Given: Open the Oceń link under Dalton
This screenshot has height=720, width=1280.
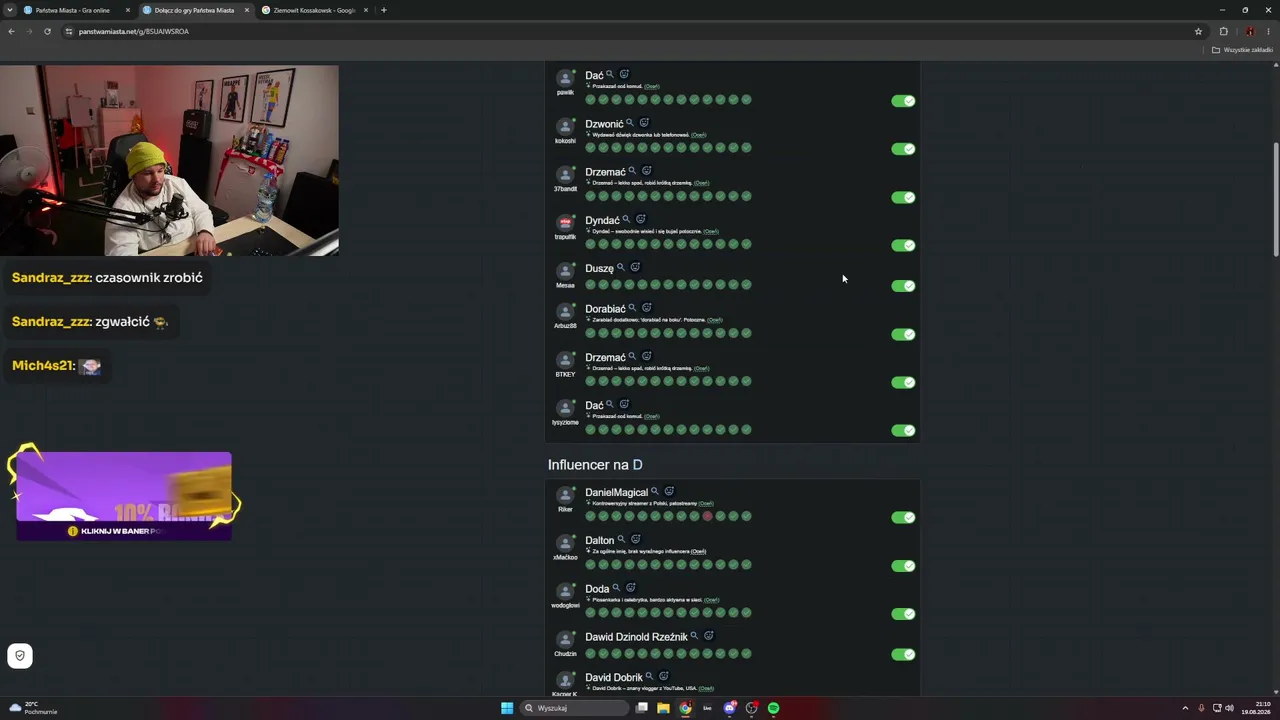Looking at the screenshot, I should click(699, 551).
